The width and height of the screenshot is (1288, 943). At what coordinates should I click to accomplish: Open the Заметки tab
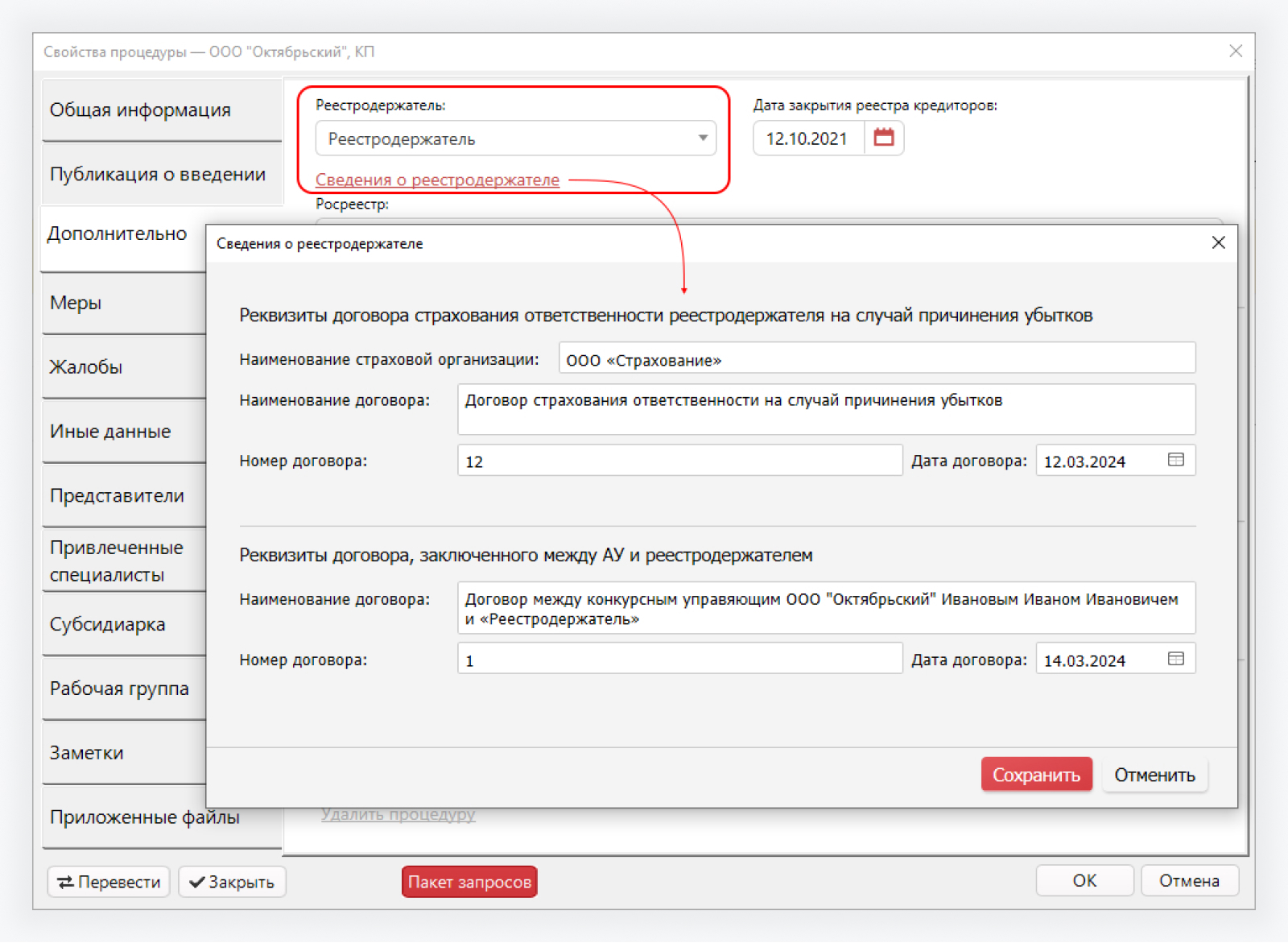(x=124, y=754)
